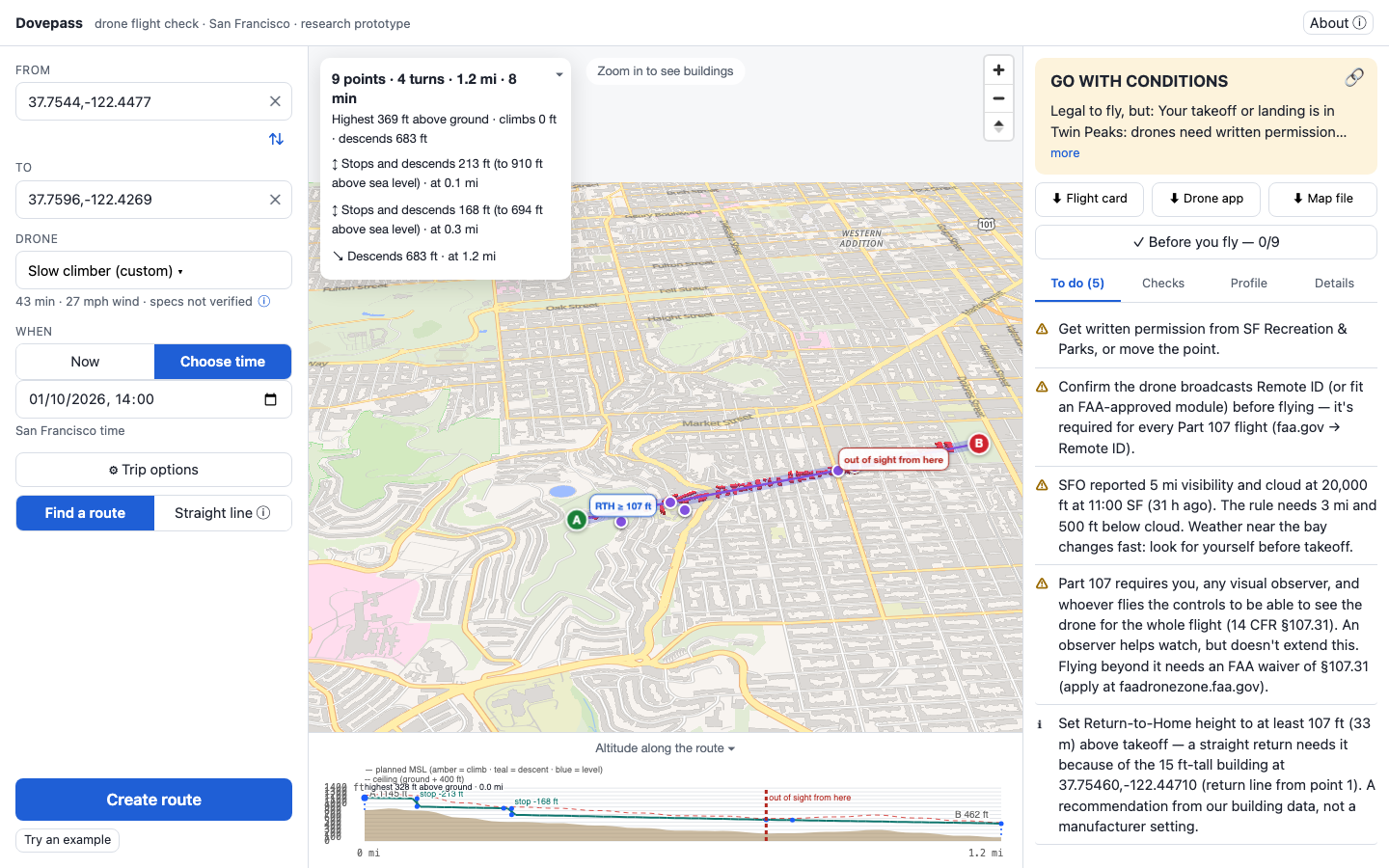Expand Trip options
Screen dimensions: 1389x868
(x=153, y=470)
